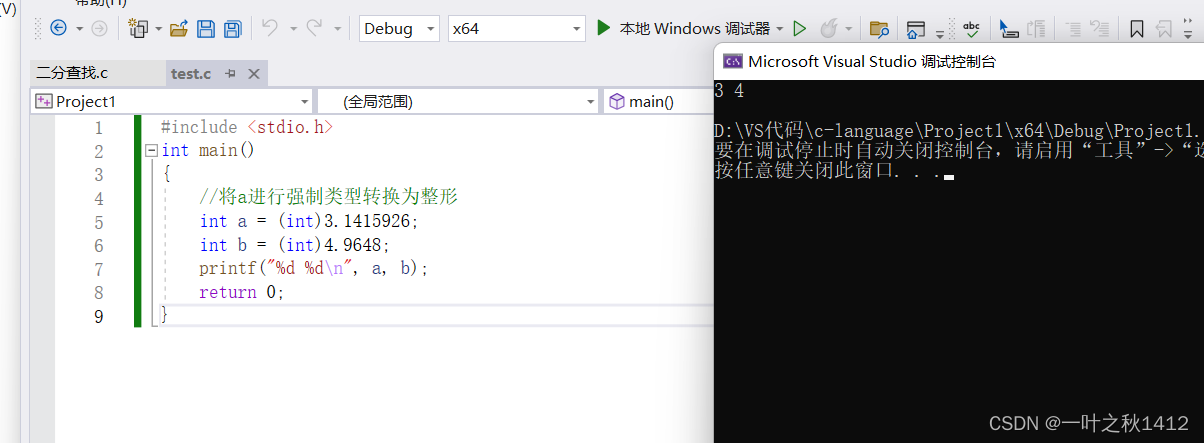The height and width of the screenshot is (443, 1204).
Task: Click the console window title bar icon
Action: click(732, 61)
